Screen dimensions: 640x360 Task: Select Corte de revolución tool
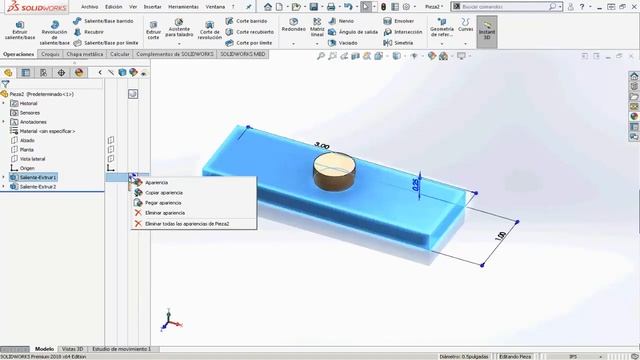(x=209, y=31)
